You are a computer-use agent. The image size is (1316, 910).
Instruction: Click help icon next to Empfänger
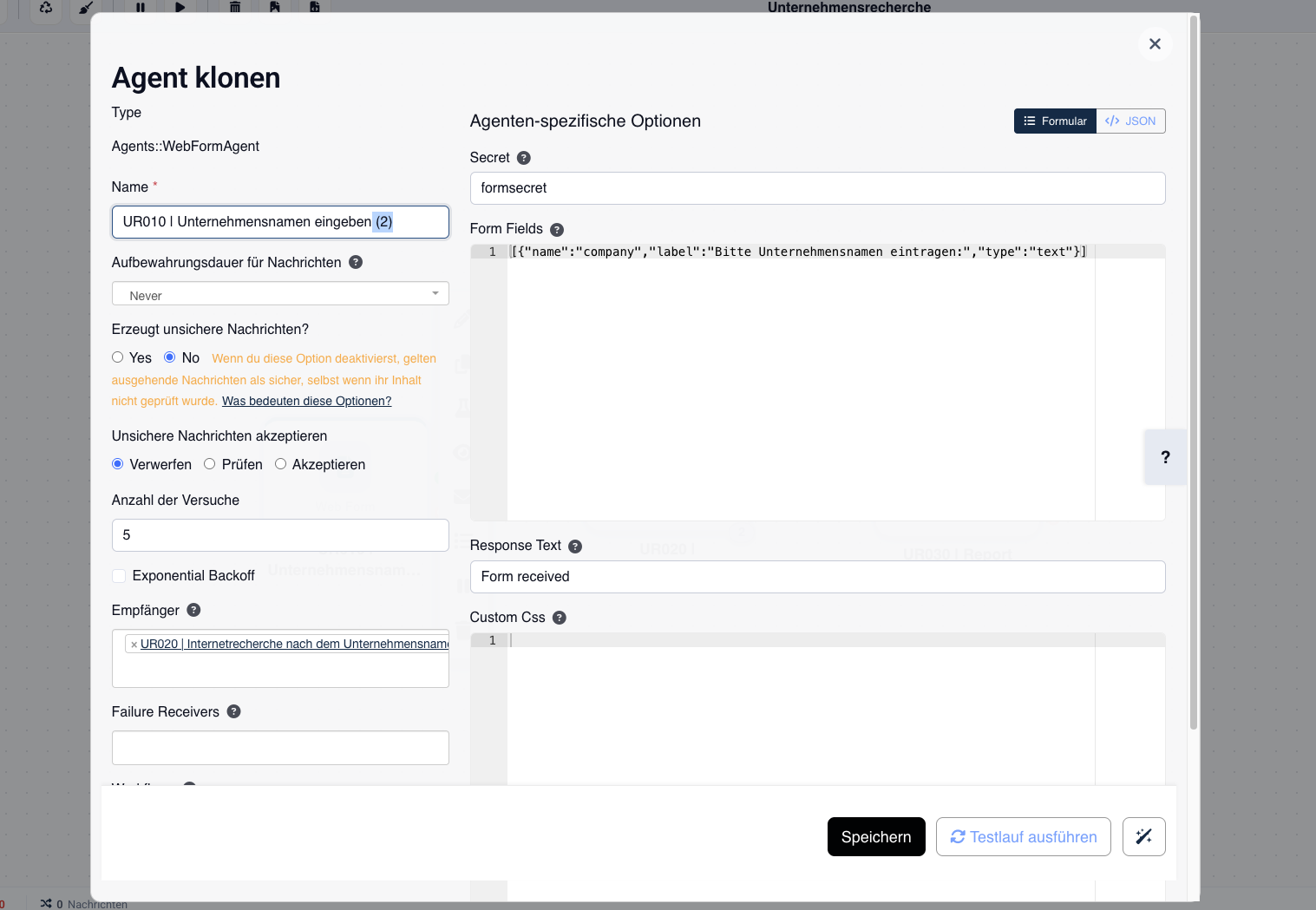coord(193,610)
